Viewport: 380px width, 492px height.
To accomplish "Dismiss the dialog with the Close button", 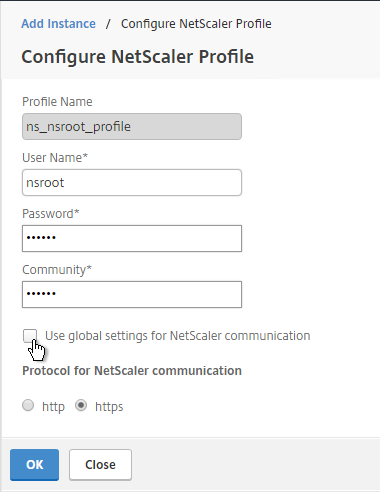I will pyautogui.click(x=100, y=465).
